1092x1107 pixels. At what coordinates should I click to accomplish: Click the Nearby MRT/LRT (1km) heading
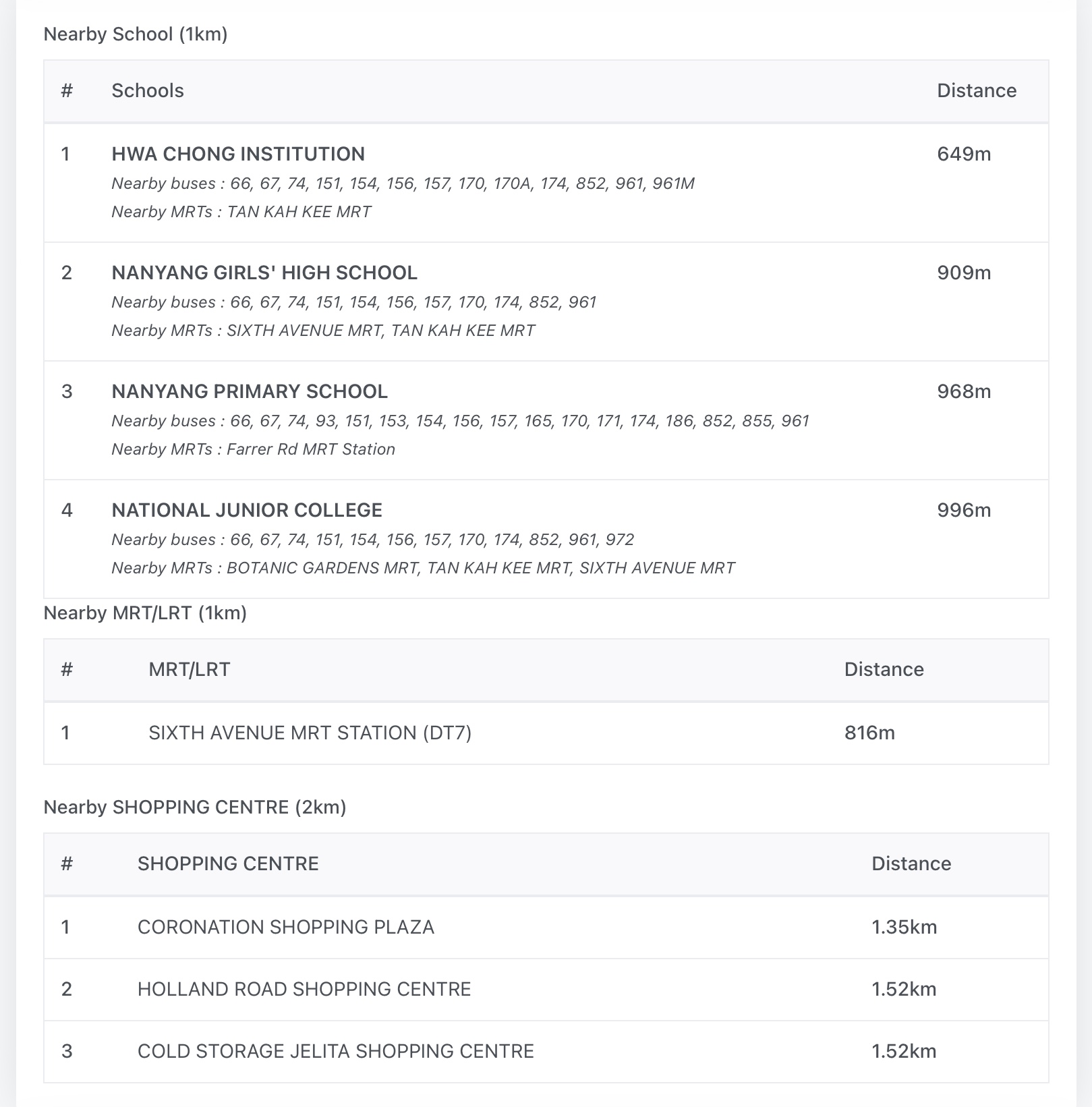point(145,613)
